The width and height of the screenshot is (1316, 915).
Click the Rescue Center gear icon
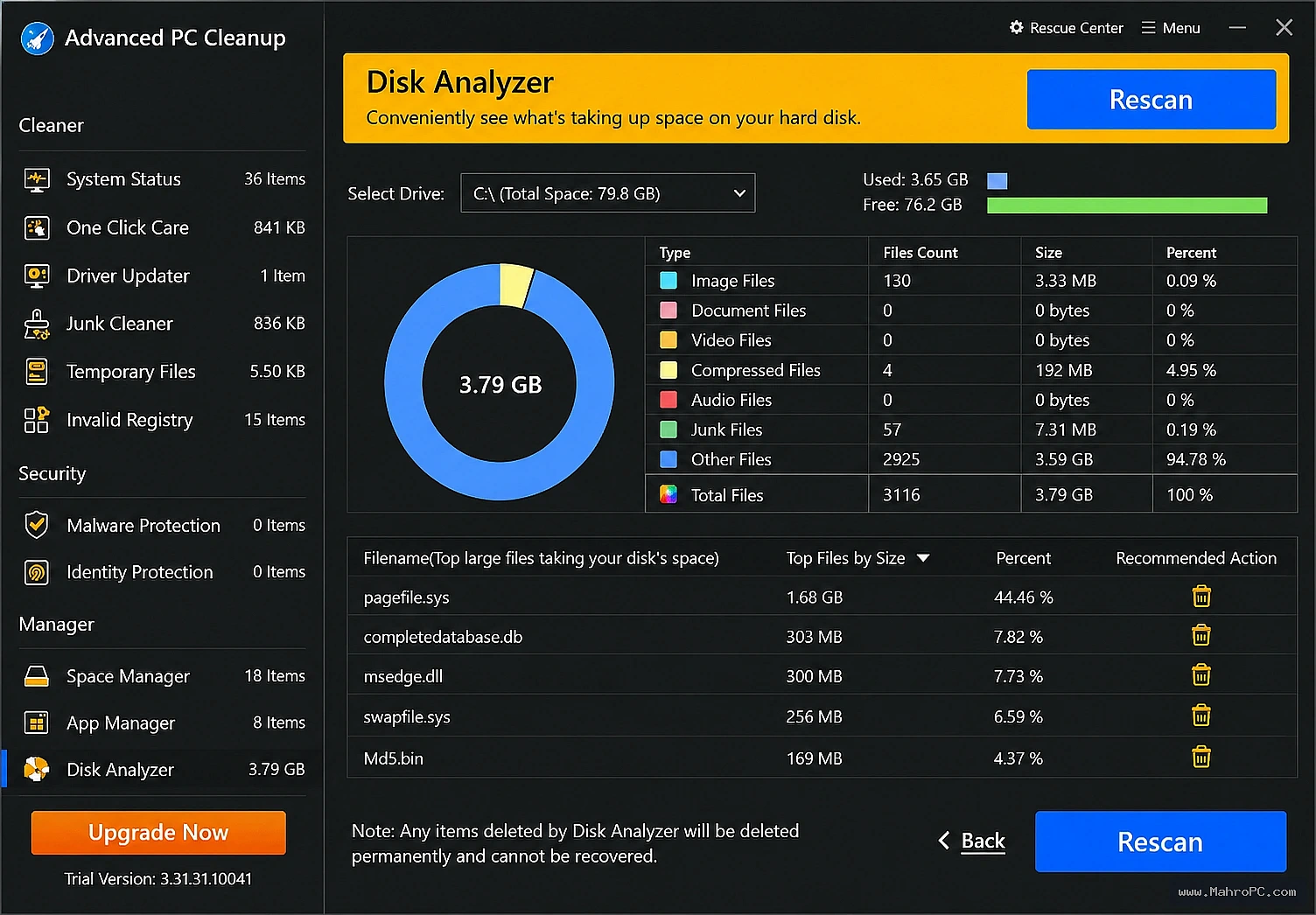coord(1017,27)
